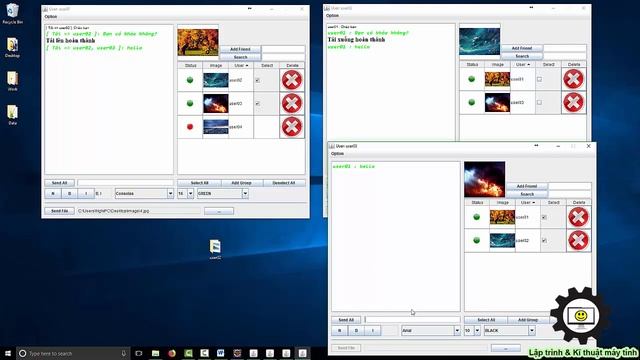Click user01's autumn-tree profile picture

click(198, 42)
